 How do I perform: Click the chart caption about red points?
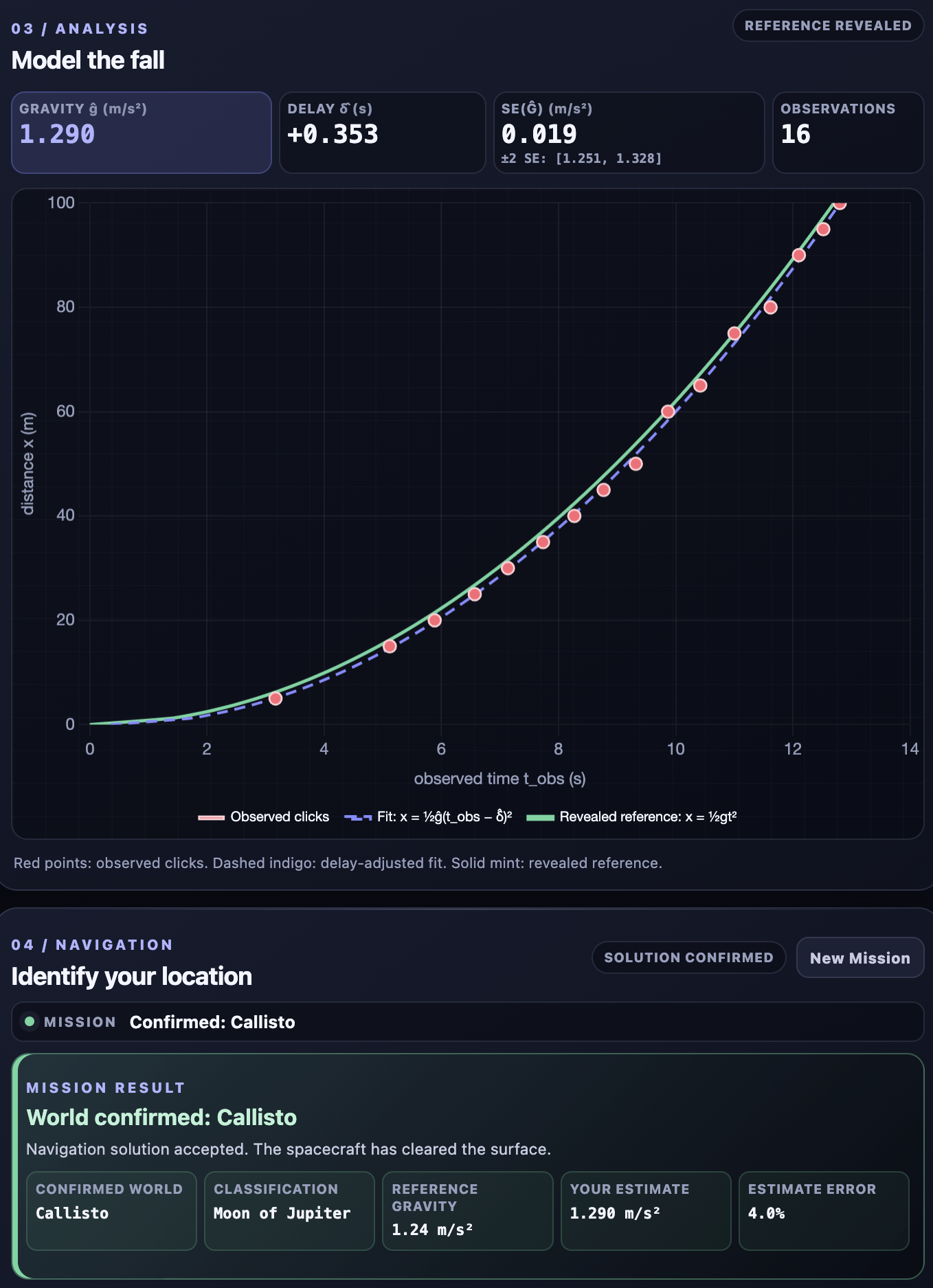click(338, 863)
